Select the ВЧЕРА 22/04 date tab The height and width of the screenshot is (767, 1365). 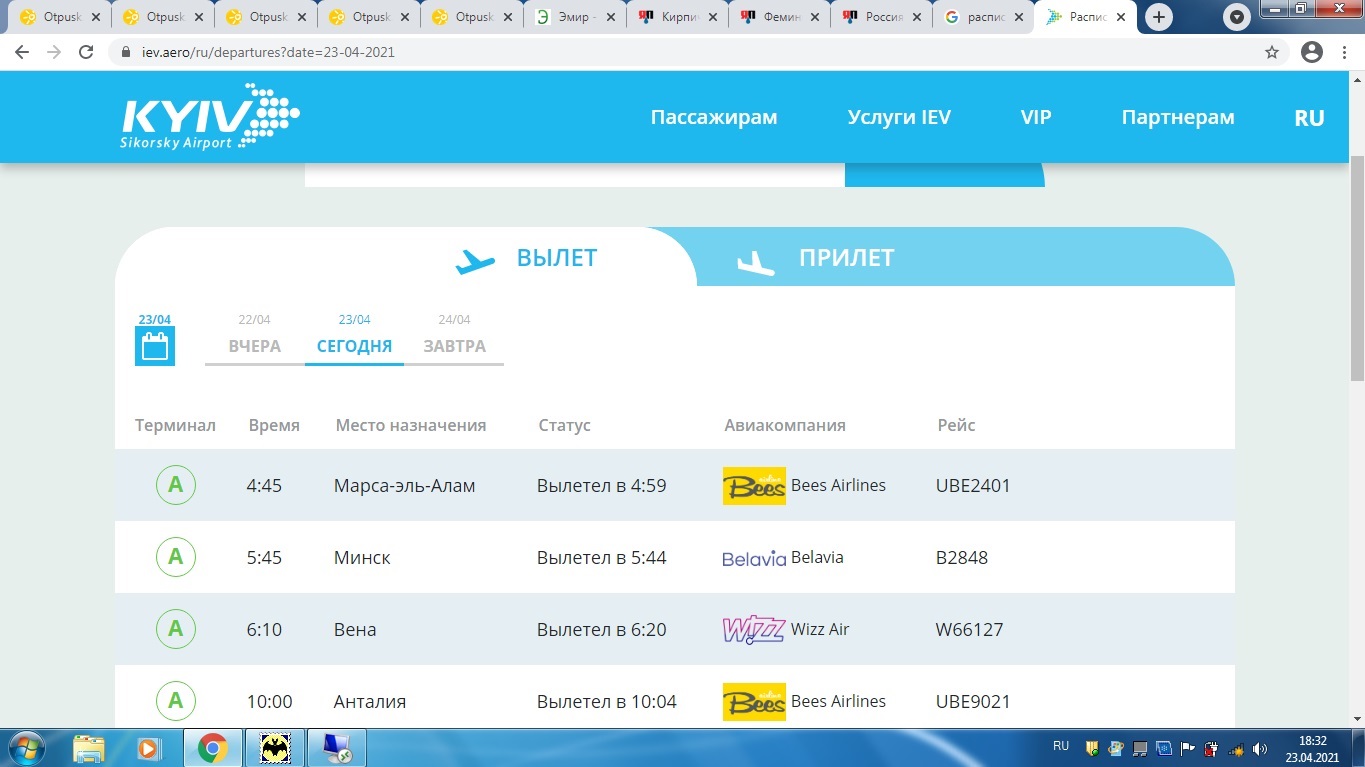254,337
